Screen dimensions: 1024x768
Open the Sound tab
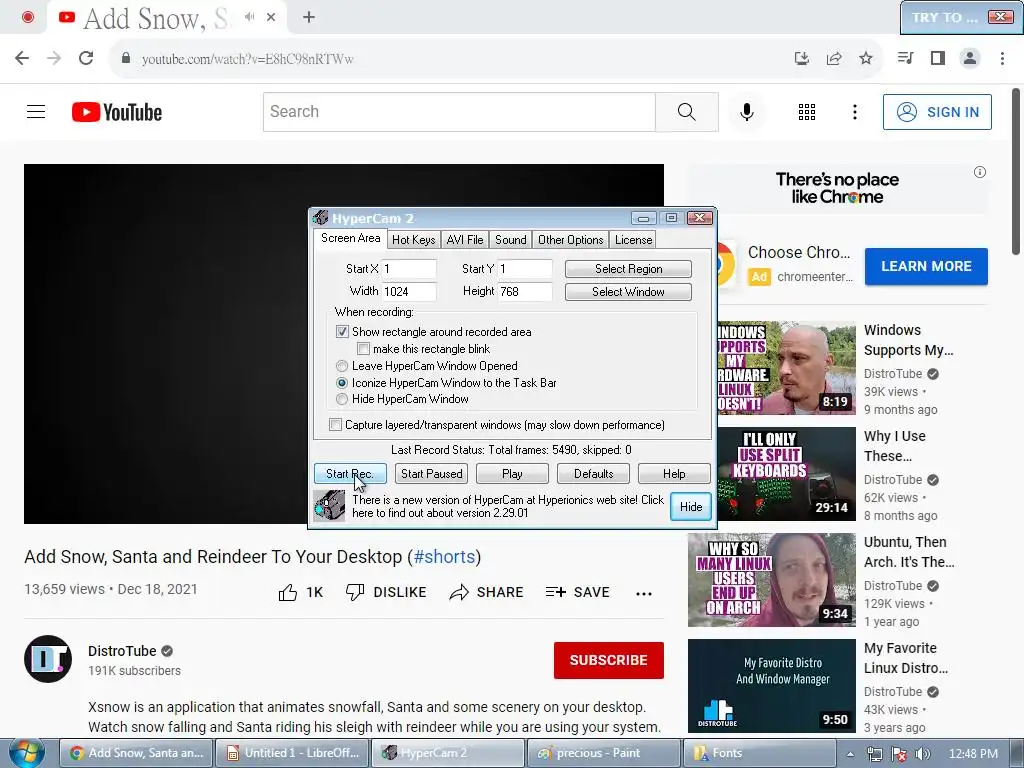510,240
